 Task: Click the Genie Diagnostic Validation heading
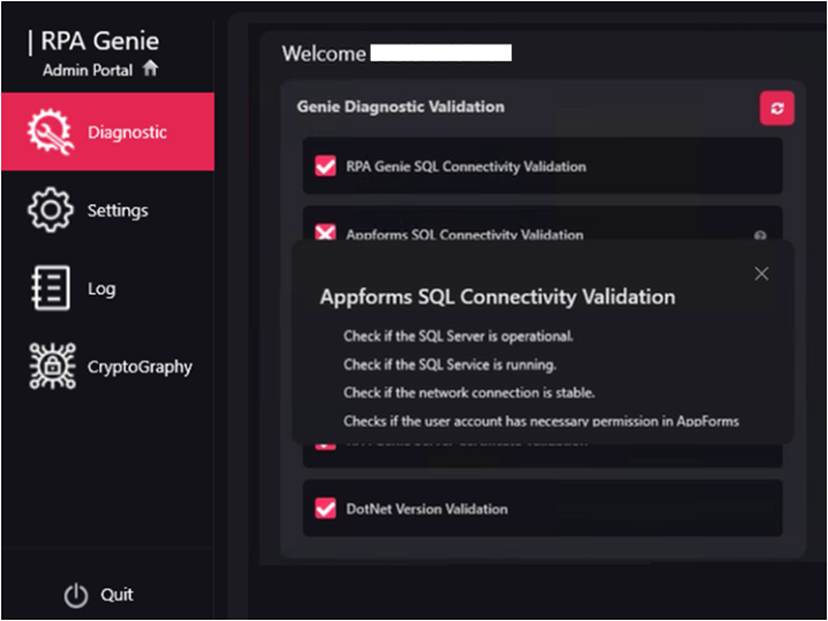(x=401, y=107)
